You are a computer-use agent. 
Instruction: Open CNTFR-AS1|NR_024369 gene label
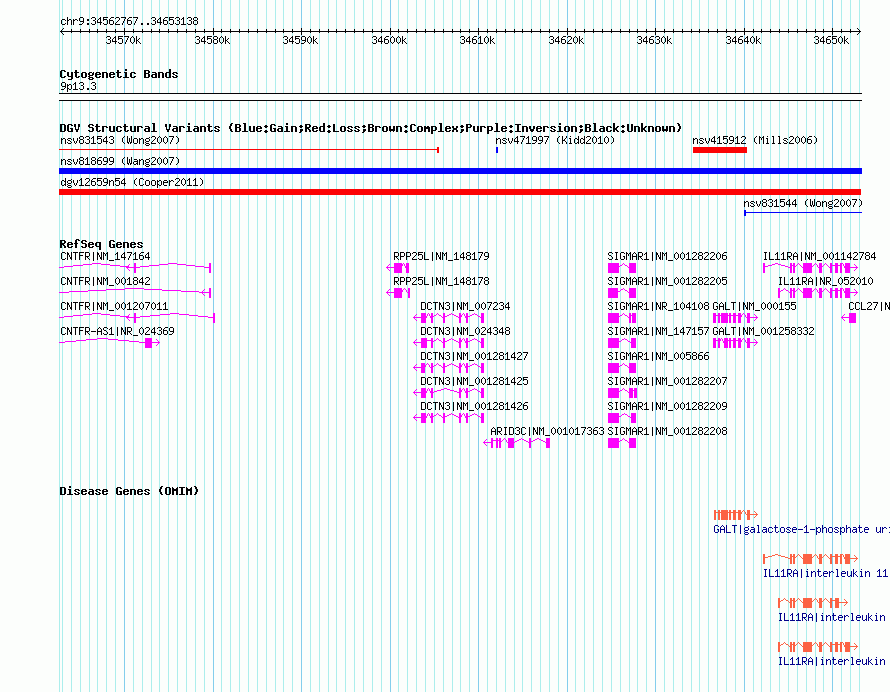[x=117, y=332]
